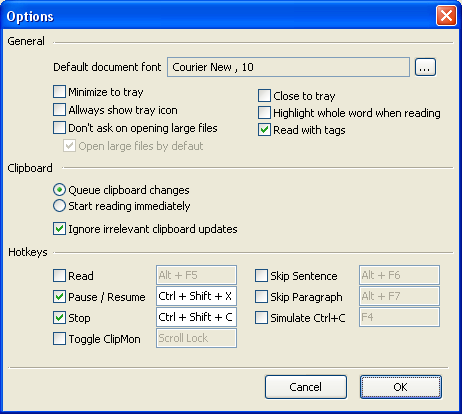Viewport: 462px width, 414px height.
Task: Enable the Read hotkey checkbox
Action: tap(59, 276)
